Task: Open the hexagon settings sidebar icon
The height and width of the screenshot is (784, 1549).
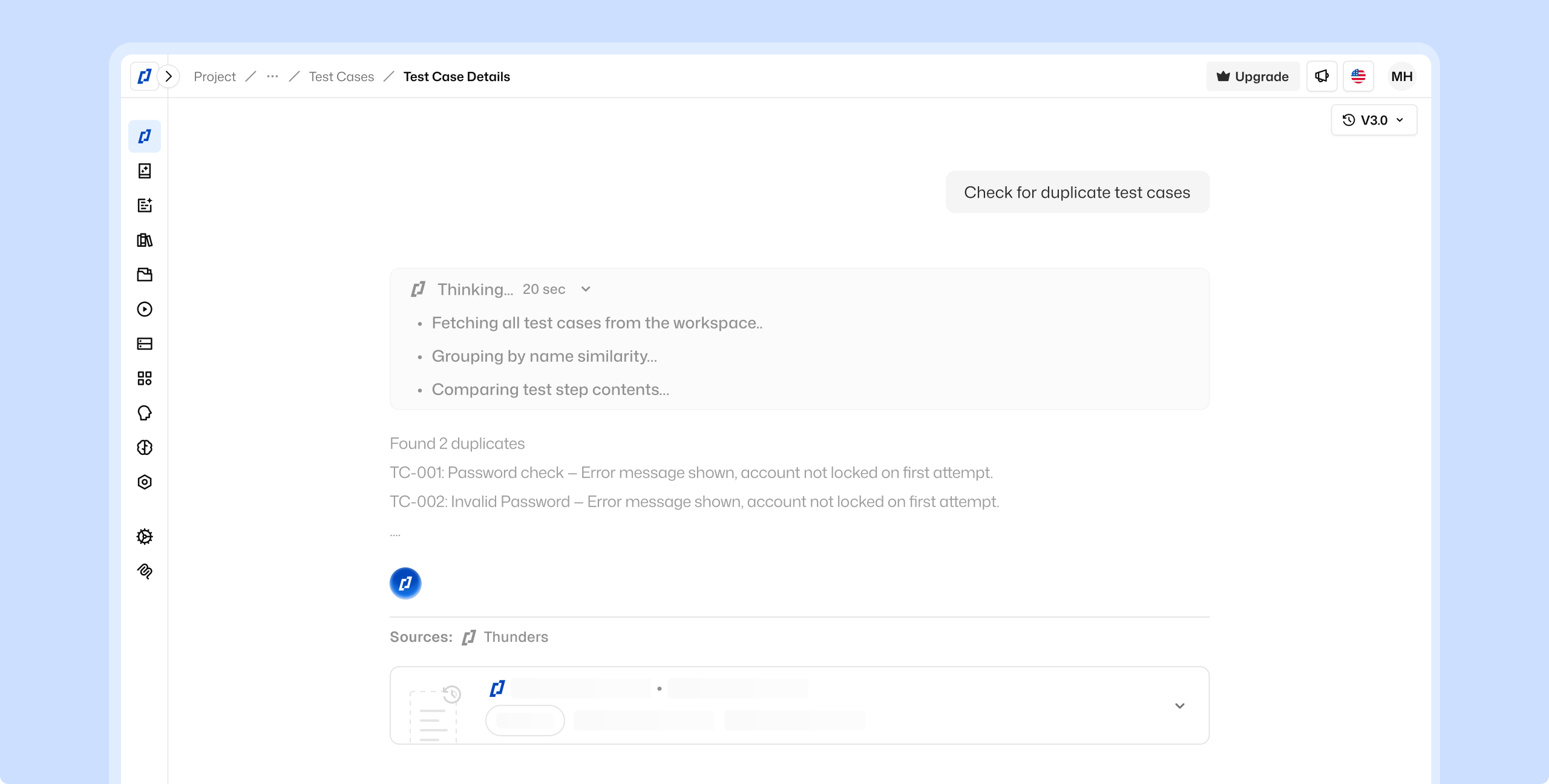Action: click(x=145, y=482)
